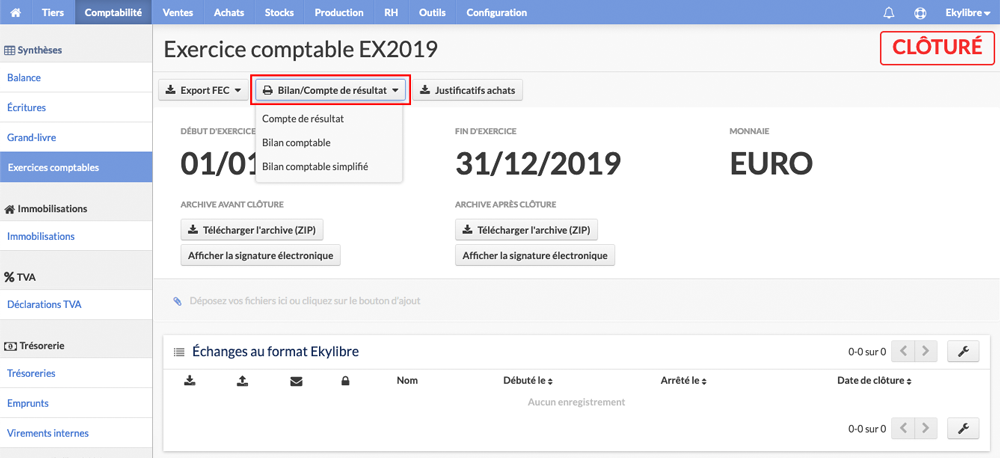This screenshot has height=458, width=1000.
Task: Show electronic signature for archive après clôture
Action: tap(535, 255)
